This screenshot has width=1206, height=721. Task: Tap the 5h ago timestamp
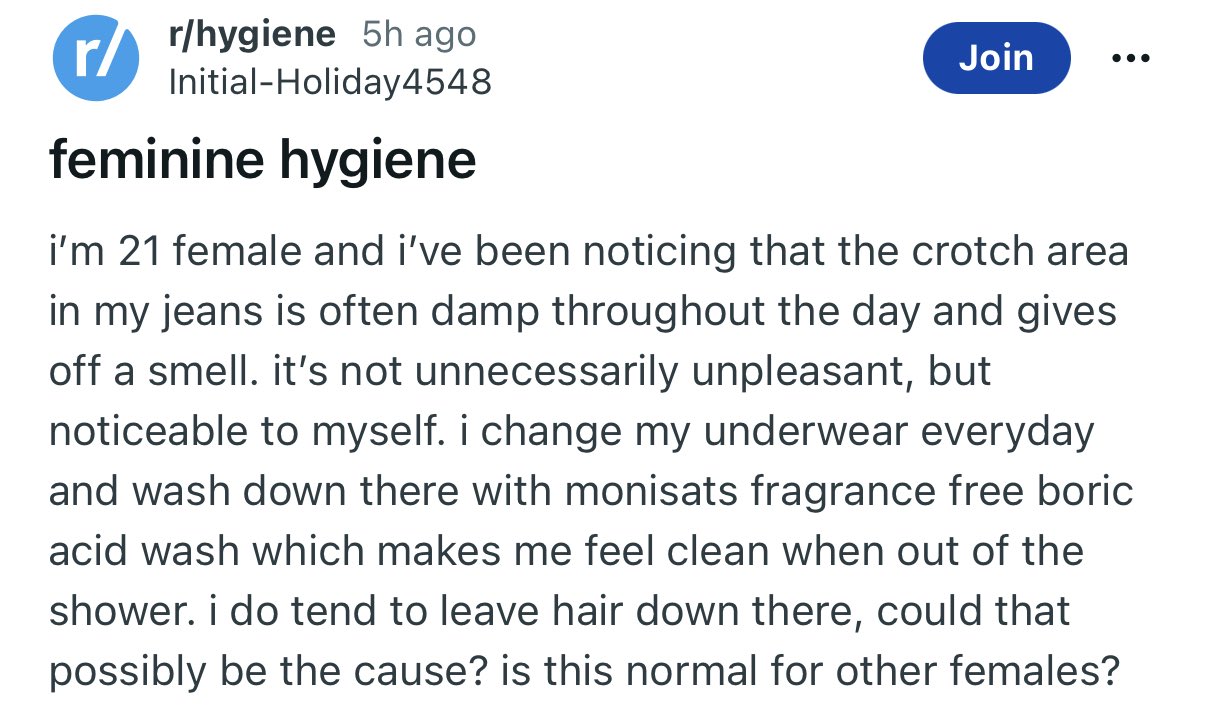[x=418, y=35]
